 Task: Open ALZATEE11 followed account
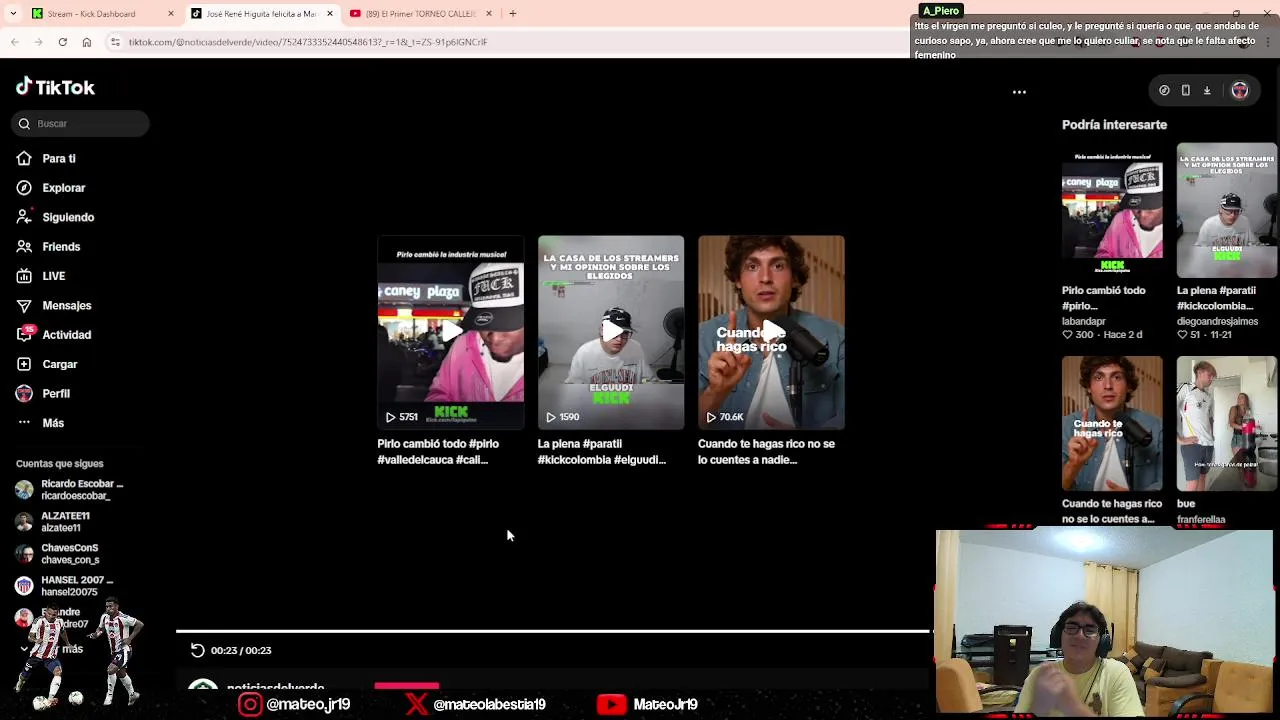[x=53, y=521]
